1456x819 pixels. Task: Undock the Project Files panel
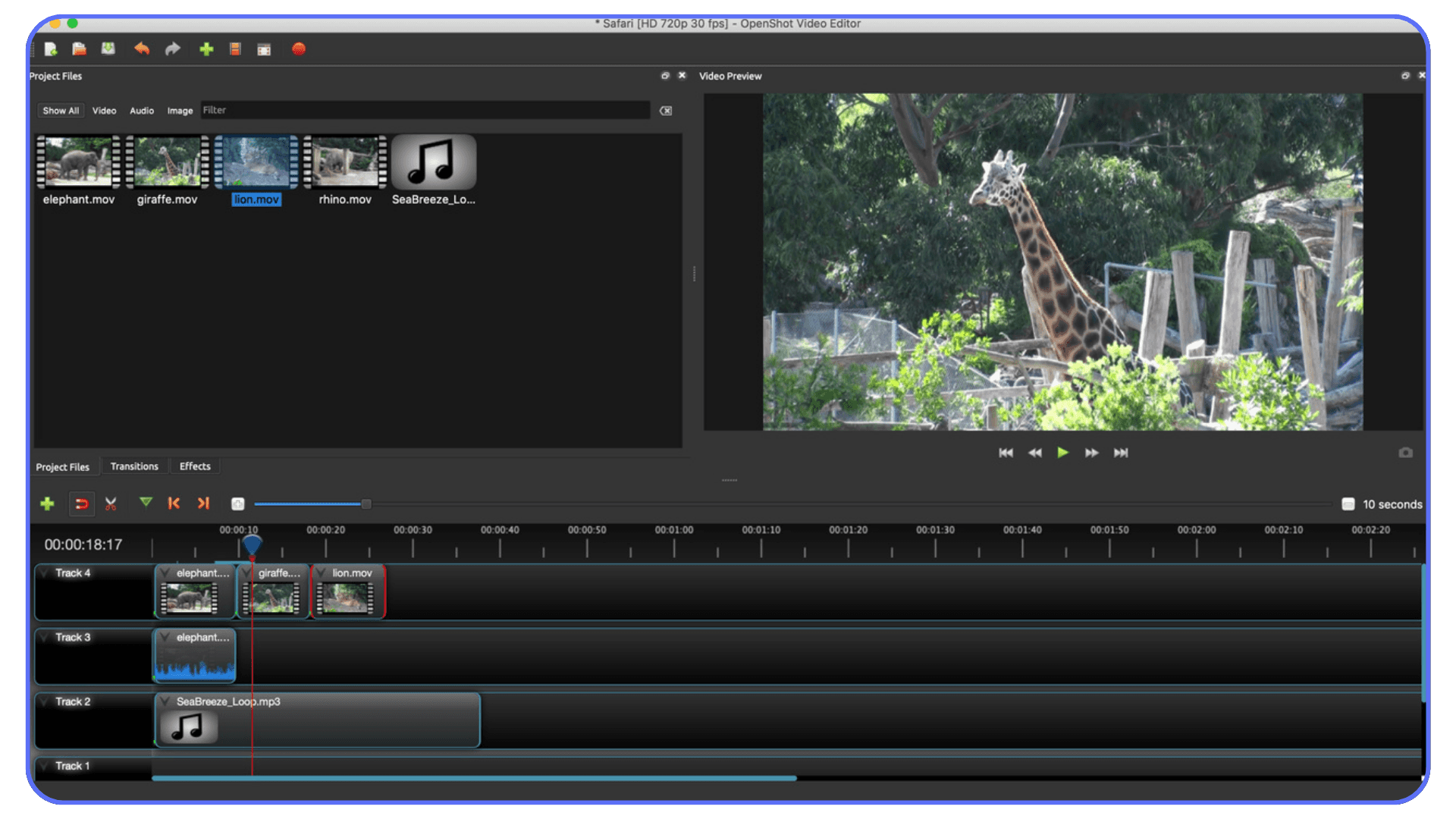point(665,76)
